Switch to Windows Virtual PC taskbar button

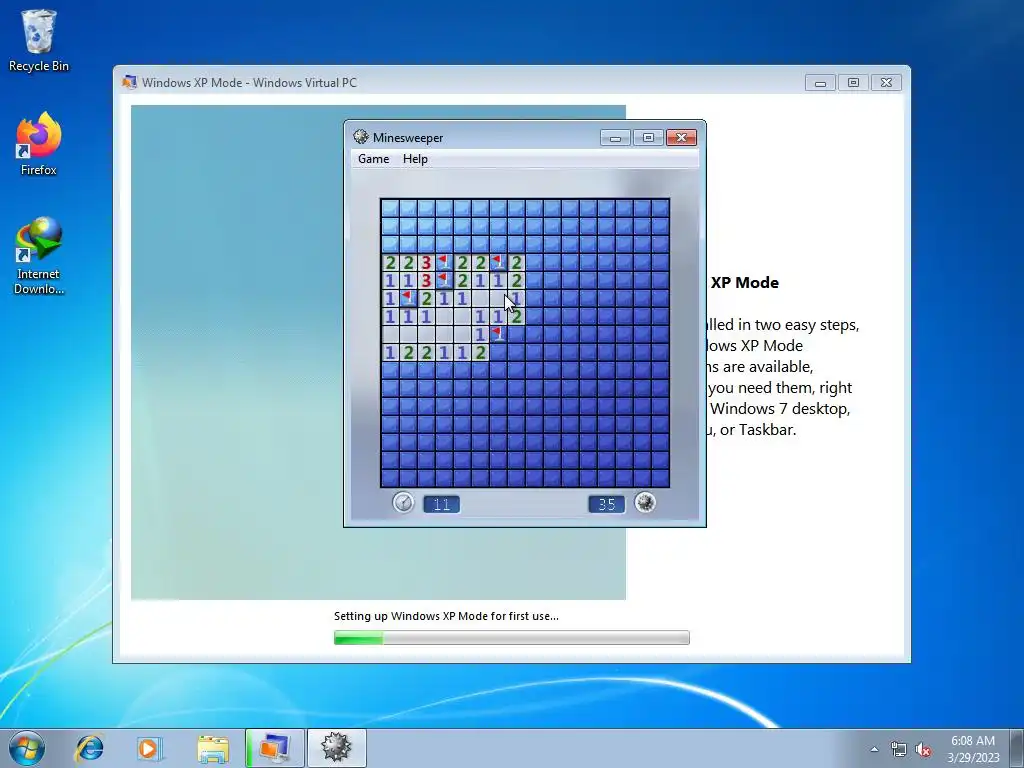[275, 748]
